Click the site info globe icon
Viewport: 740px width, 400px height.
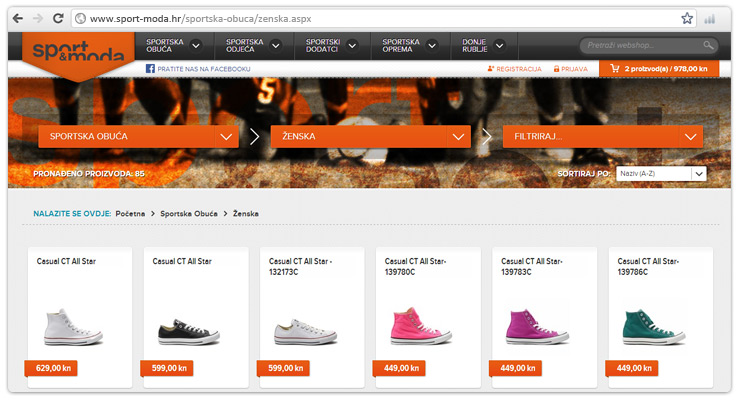click(81, 18)
